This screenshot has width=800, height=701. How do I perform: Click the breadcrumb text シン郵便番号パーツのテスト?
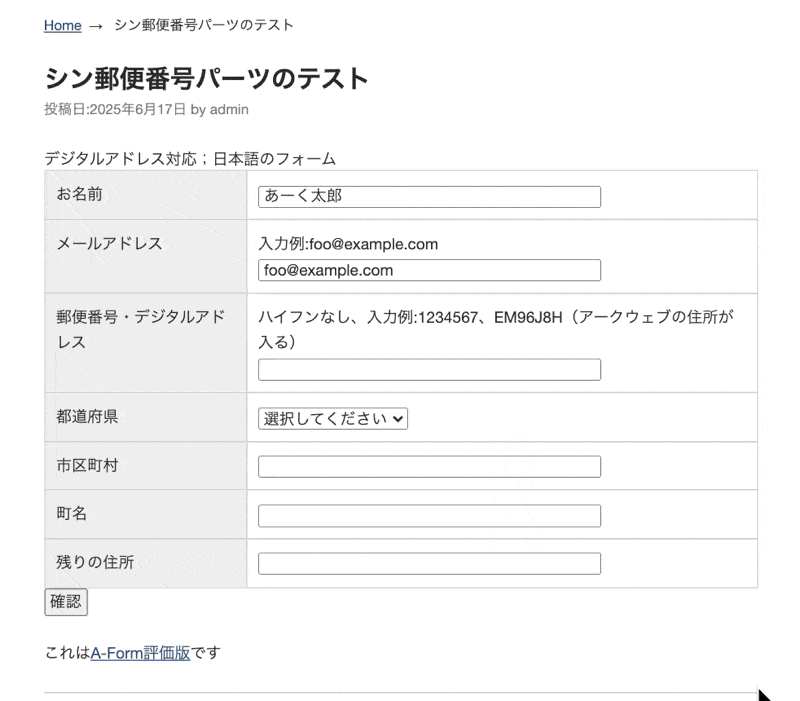(203, 25)
